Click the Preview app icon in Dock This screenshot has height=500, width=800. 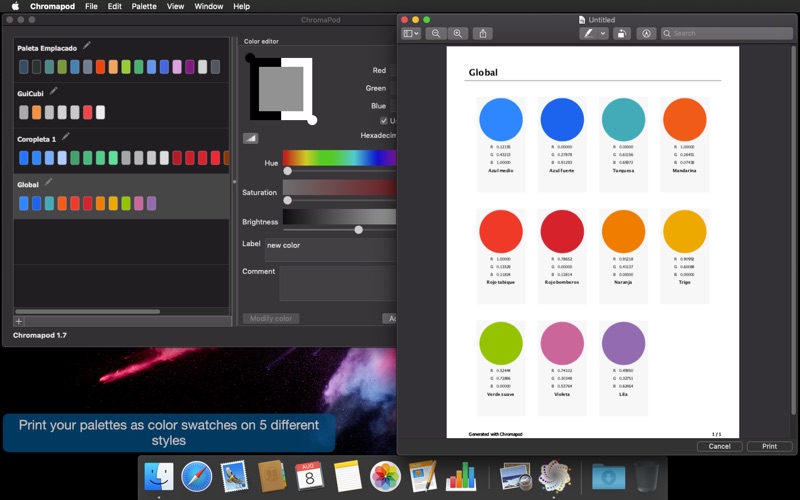point(516,477)
